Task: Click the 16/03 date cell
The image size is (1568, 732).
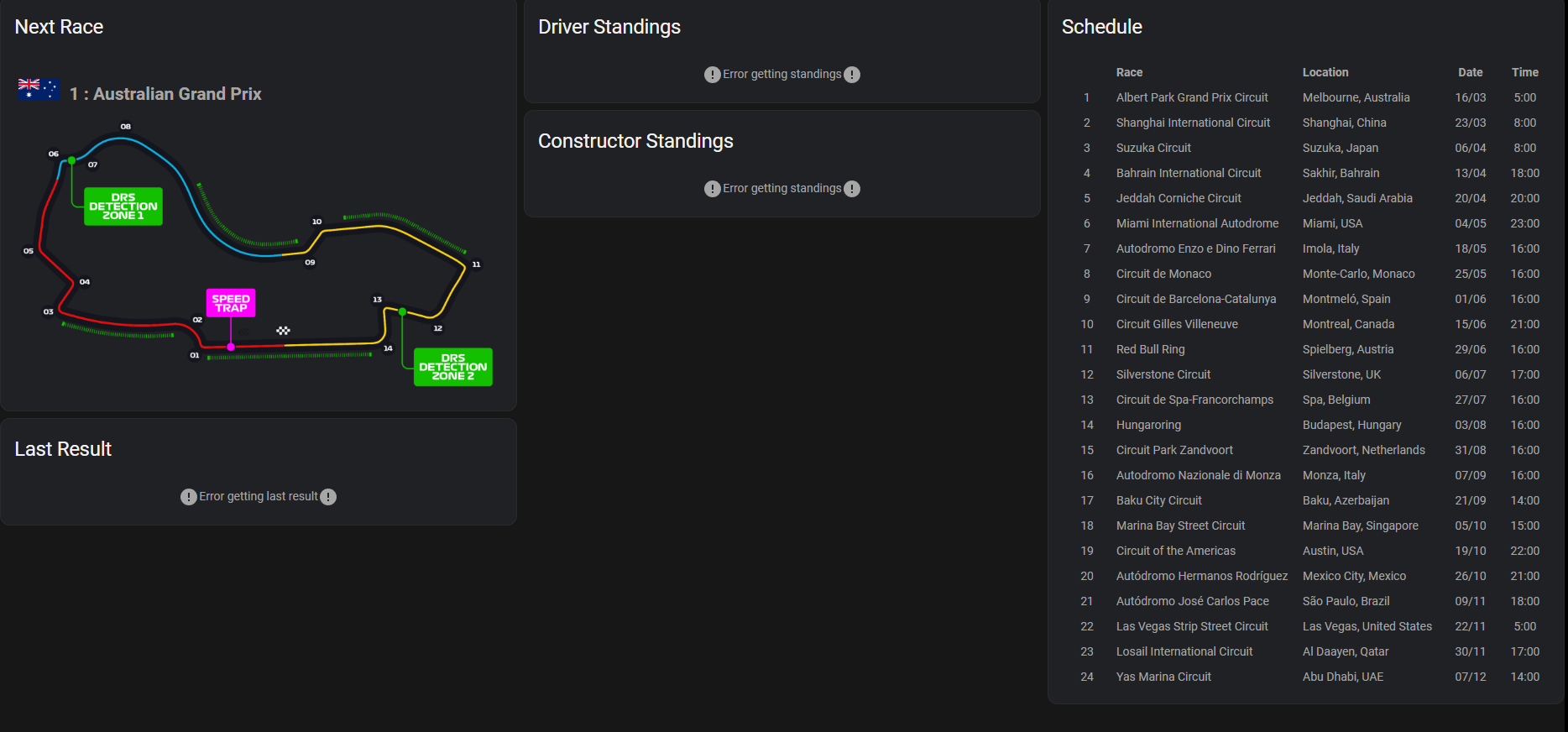Action: point(1470,97)
